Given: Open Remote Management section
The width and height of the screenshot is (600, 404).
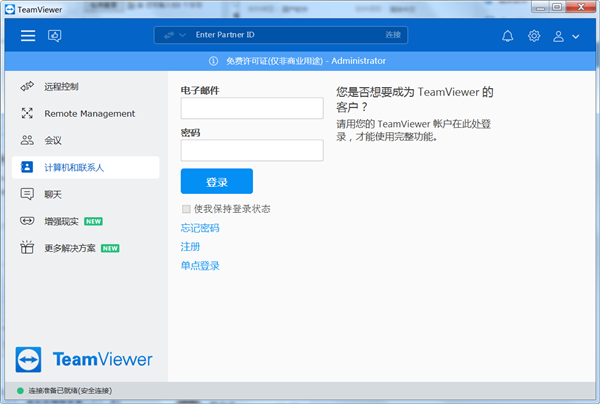Looking at the screenshot, I should pos(86,114).
